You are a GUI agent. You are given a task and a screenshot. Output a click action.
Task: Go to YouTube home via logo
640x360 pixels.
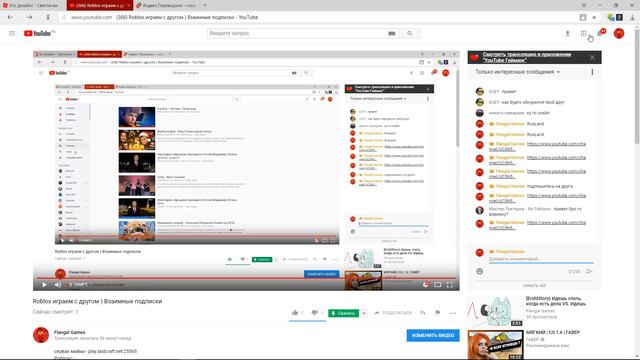click(x=39, y=33)
